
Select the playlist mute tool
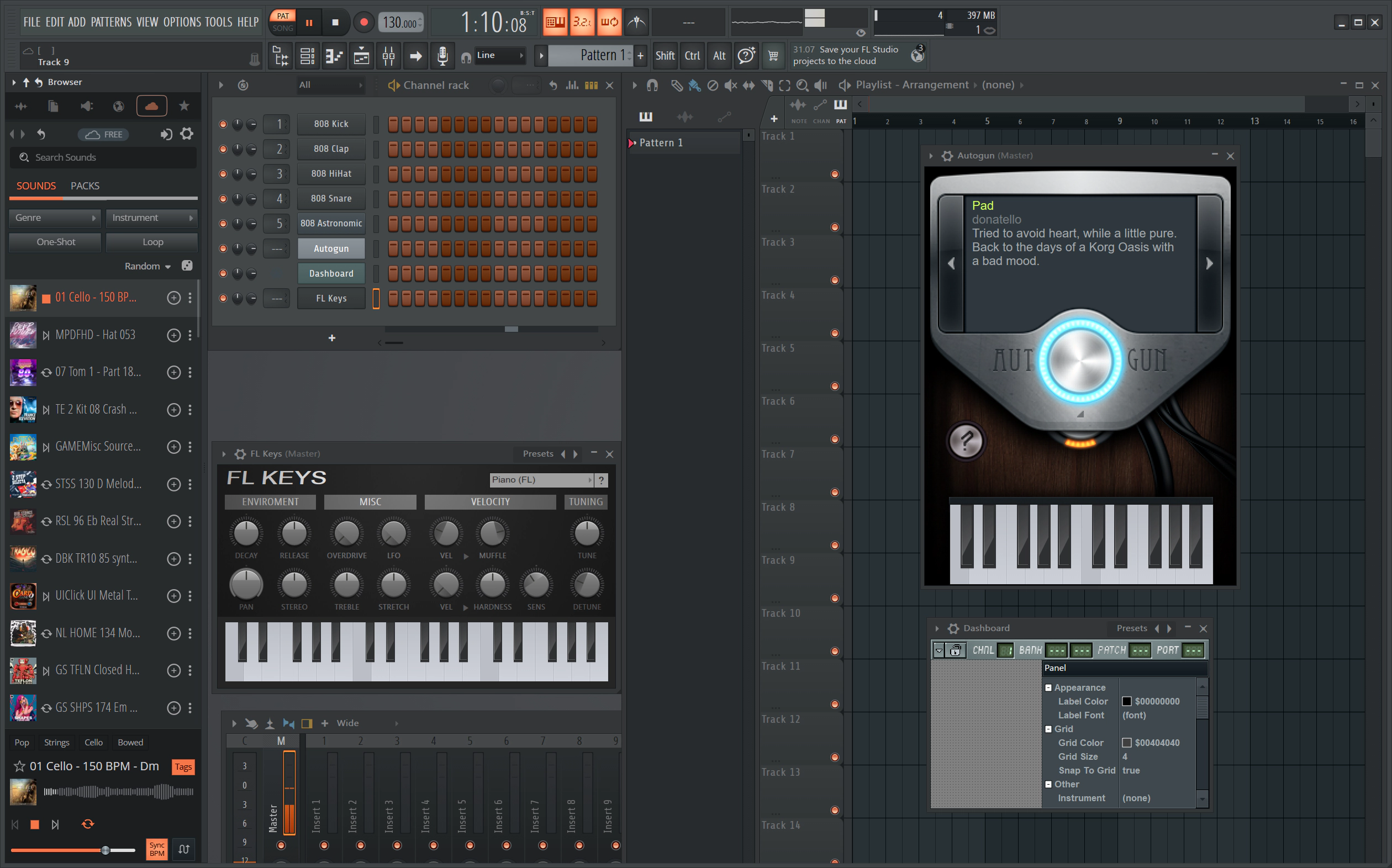pyautogui.click(x=730, y=86)
